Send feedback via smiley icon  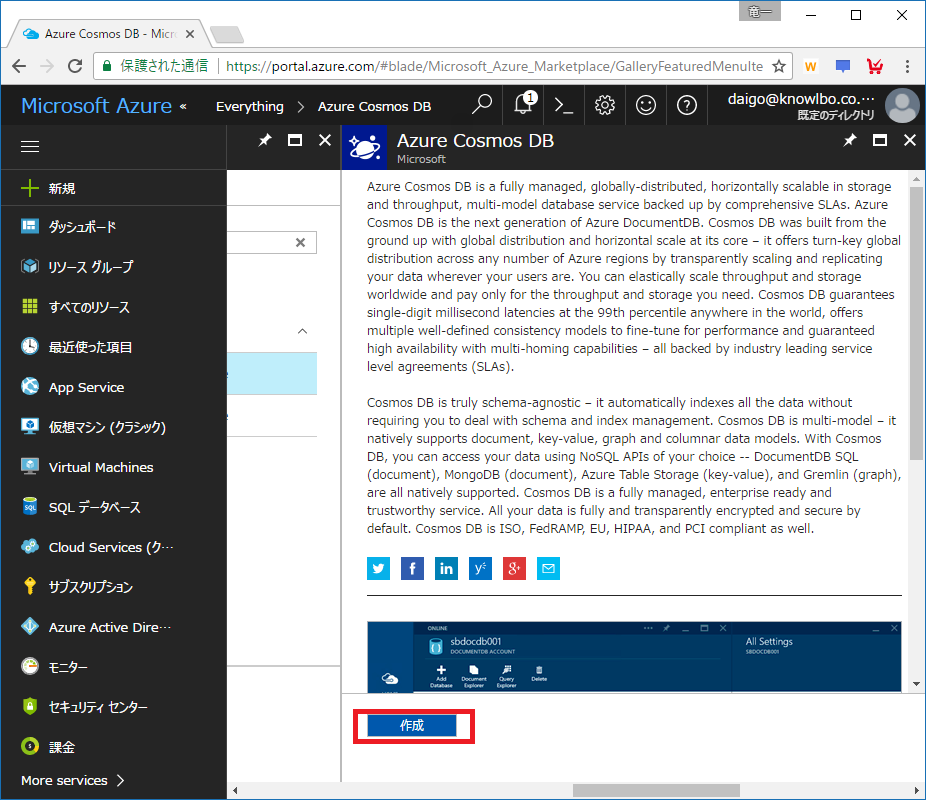(645, 105)
